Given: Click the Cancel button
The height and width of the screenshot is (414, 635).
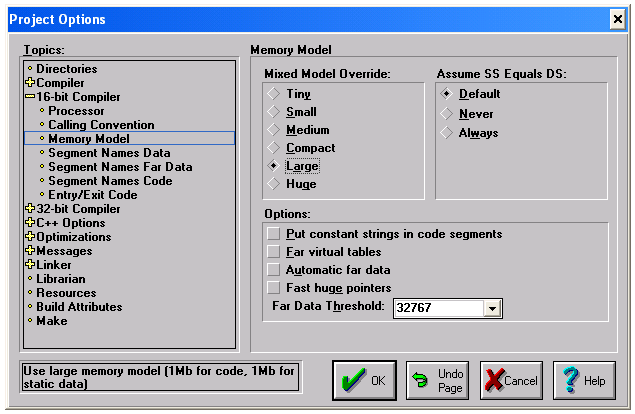Looking at the screenshot, I should [511, 381].
